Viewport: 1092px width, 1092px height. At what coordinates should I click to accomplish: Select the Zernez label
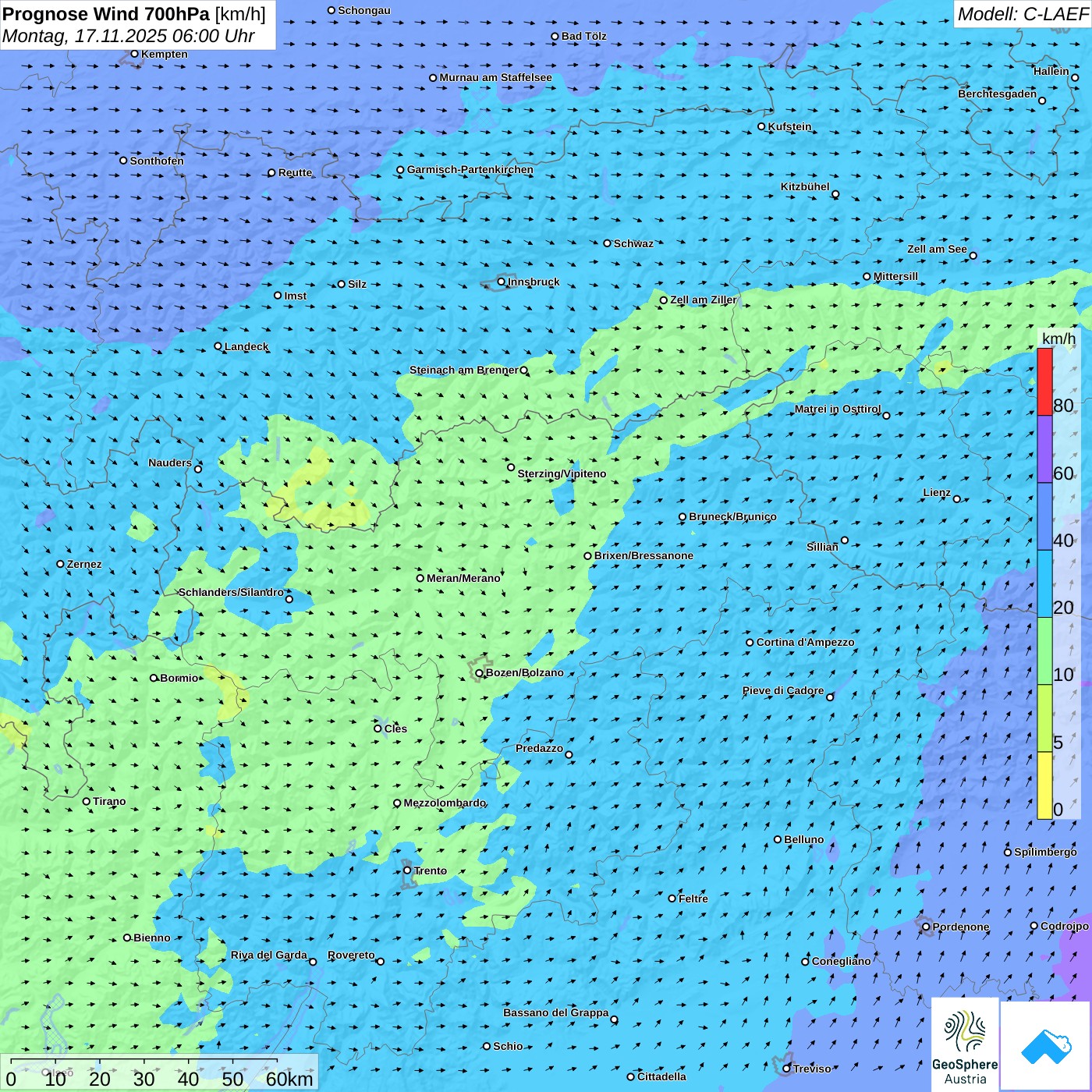(84, 564)
